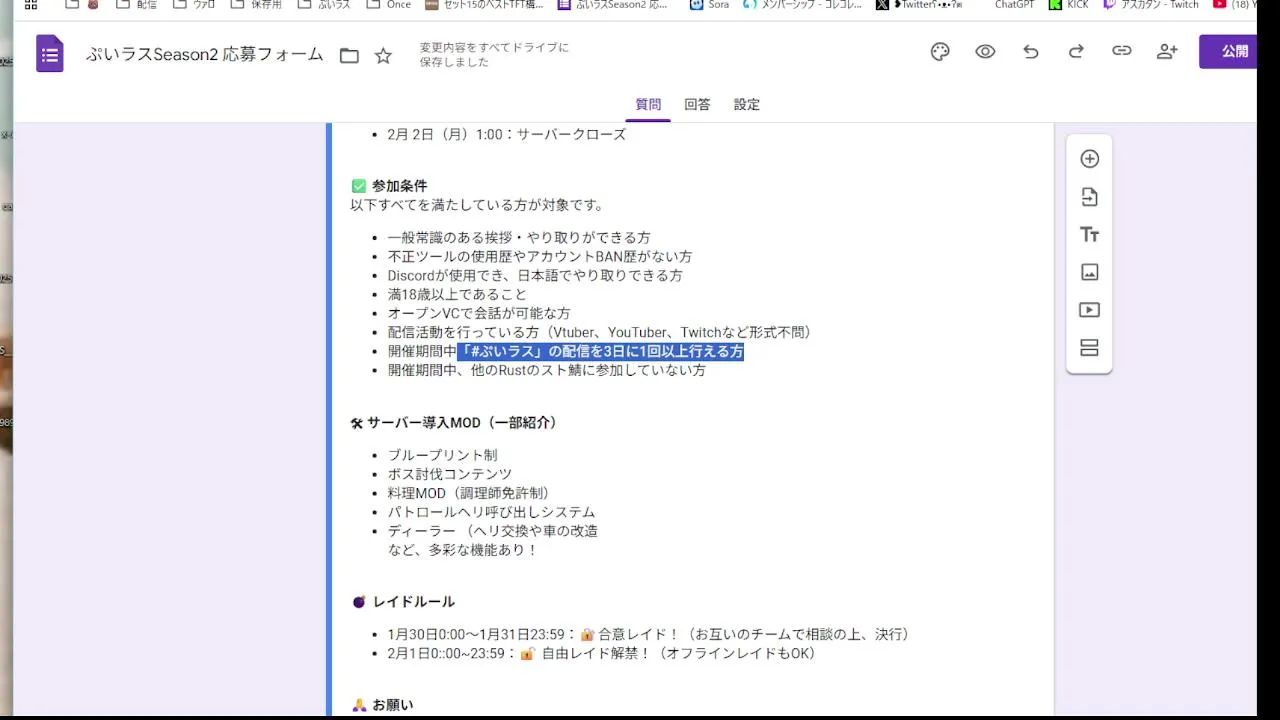Screen dimensions: 1280x720
Task: Click the line Discordが使用でき、日本語でやり取りできる方
Action: pyautogui.click(x=535, y=275)
